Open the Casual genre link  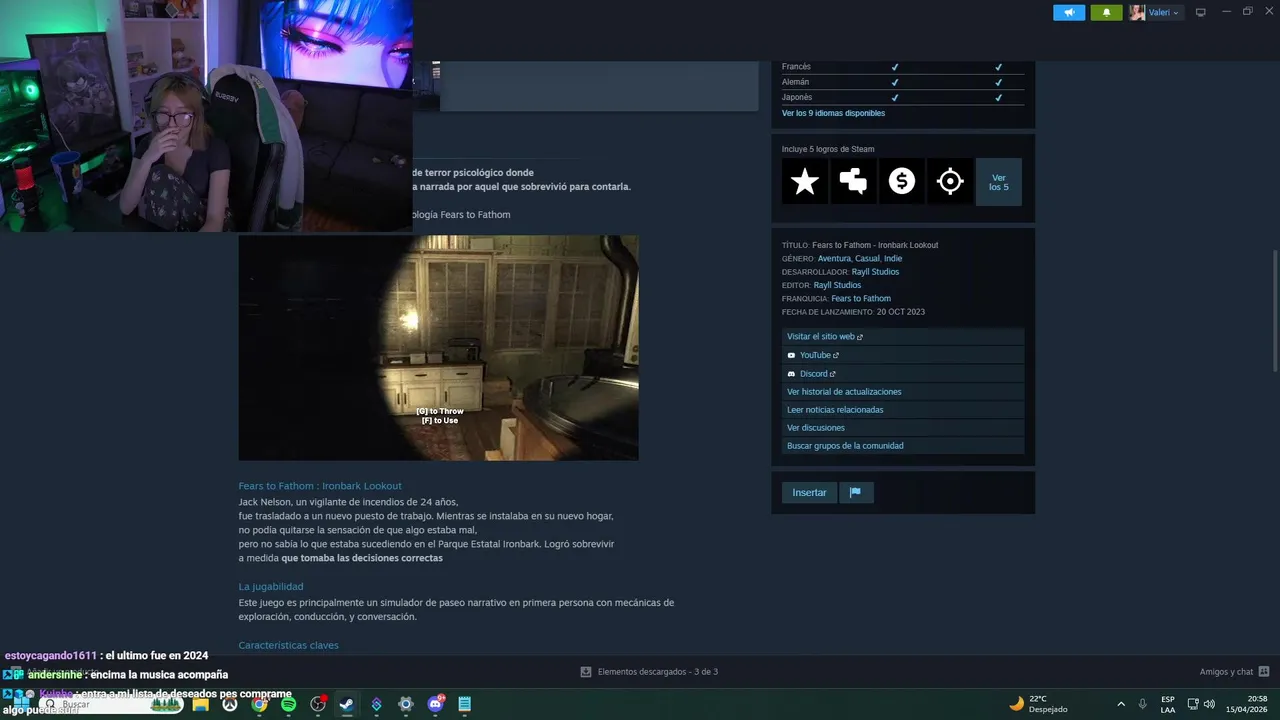coord(867,258)
